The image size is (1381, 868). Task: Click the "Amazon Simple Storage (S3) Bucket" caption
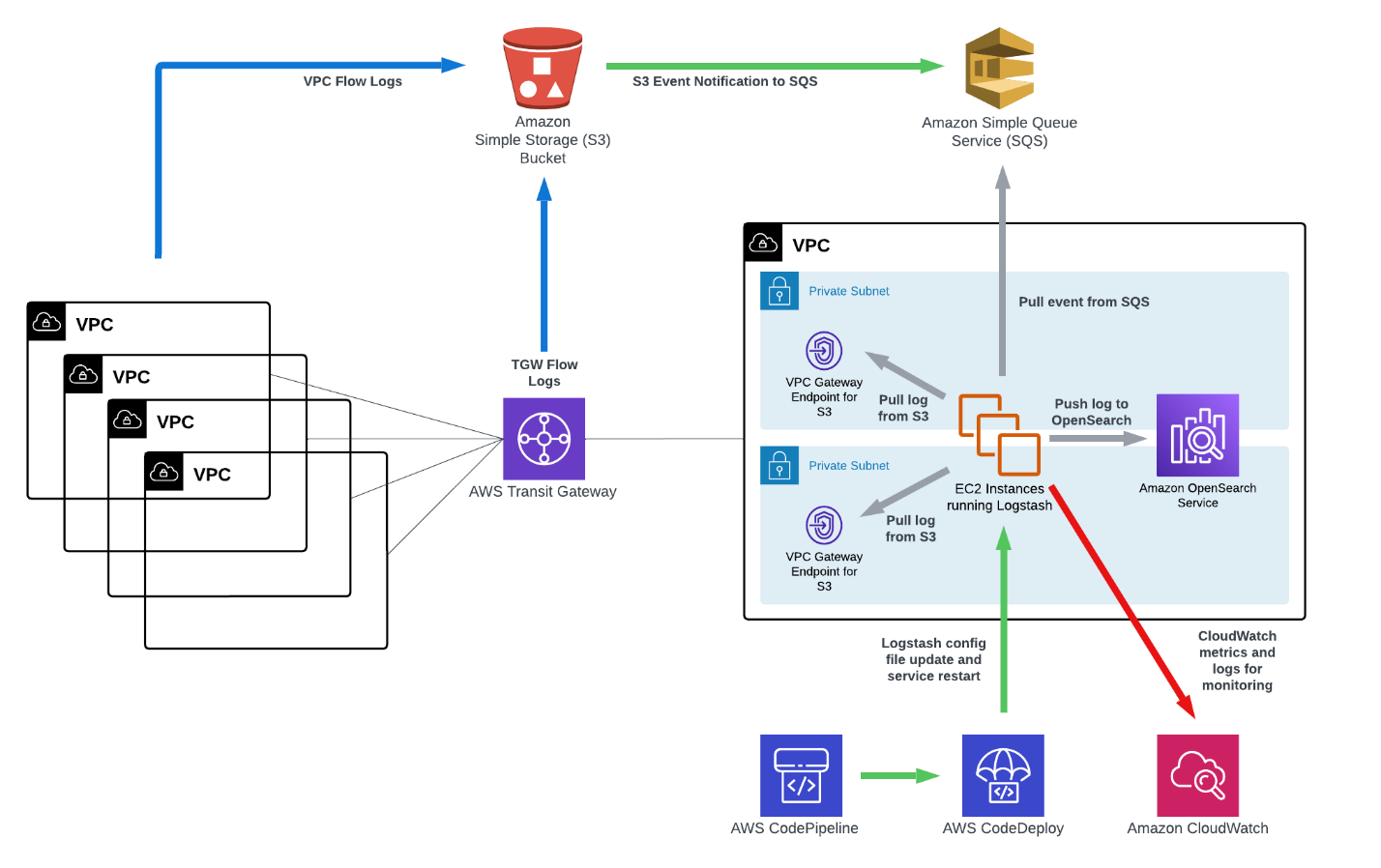point(543,140)
